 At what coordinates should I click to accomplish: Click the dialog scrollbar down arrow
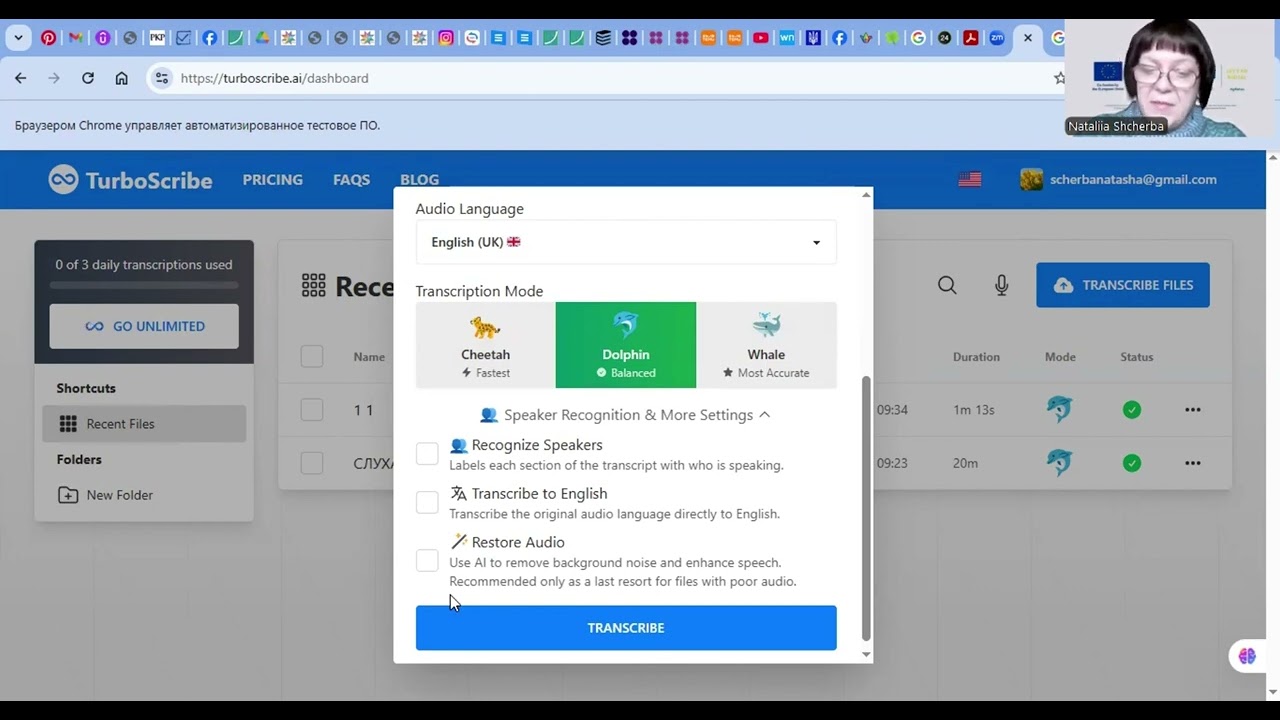866,655
